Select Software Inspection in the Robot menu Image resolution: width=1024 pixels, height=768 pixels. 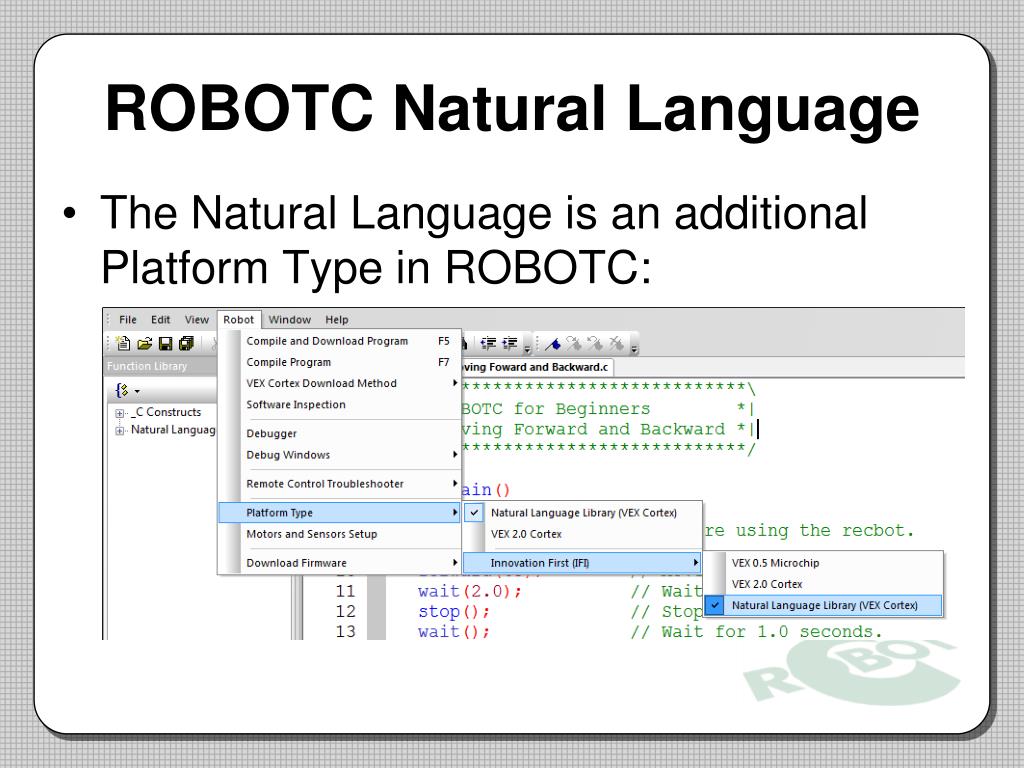[340, 405]
